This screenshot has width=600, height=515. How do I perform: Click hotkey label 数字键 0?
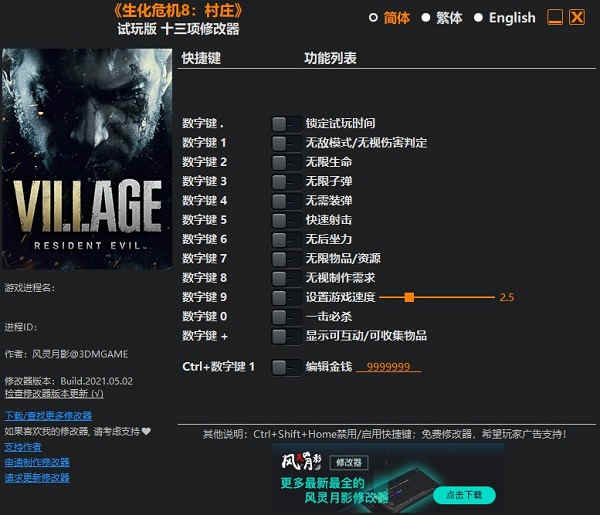click(205, 317)
